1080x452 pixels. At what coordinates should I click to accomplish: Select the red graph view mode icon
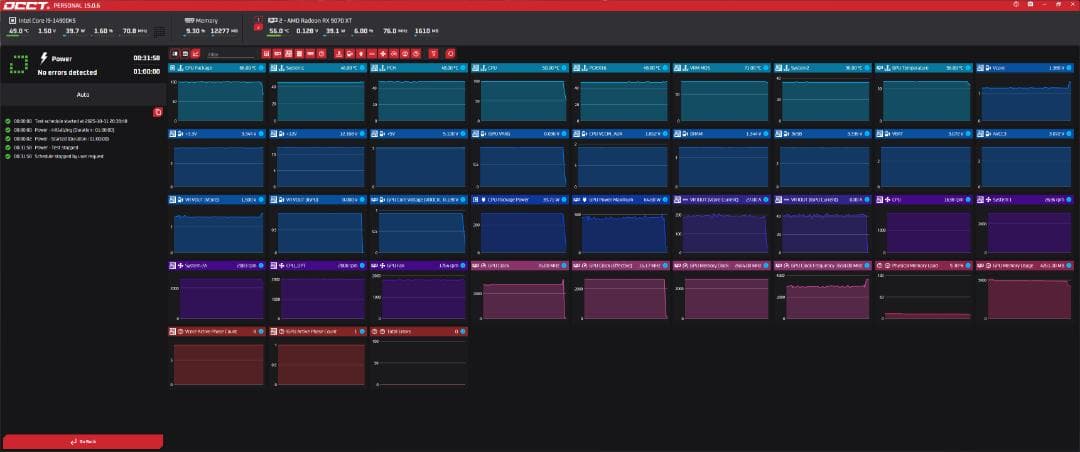click(x=195, y=53)
